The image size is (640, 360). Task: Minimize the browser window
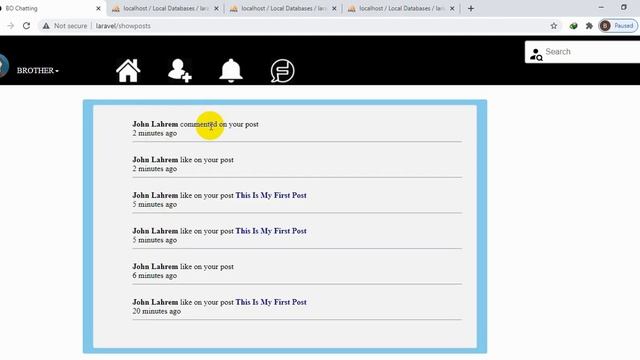click(x=601, y=7)
